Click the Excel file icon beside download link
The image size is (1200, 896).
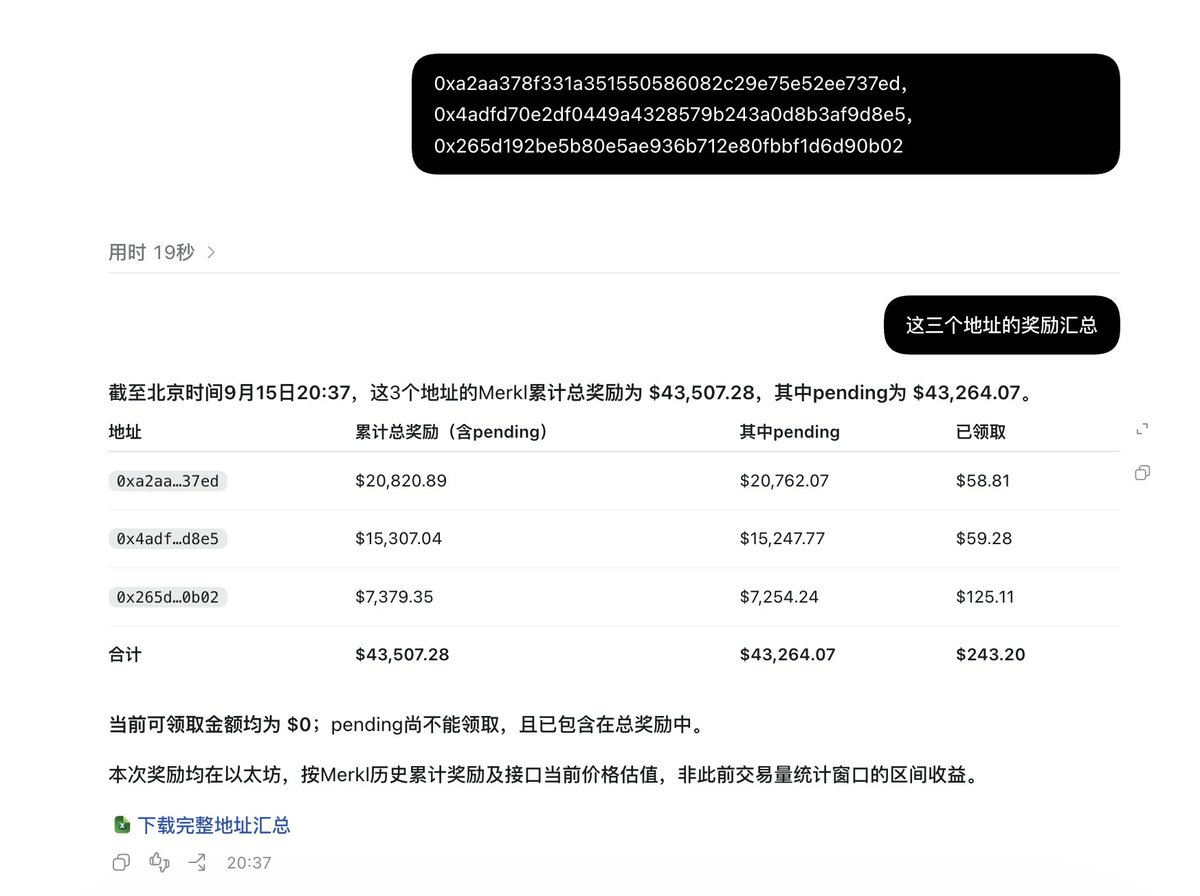[121, 825]
